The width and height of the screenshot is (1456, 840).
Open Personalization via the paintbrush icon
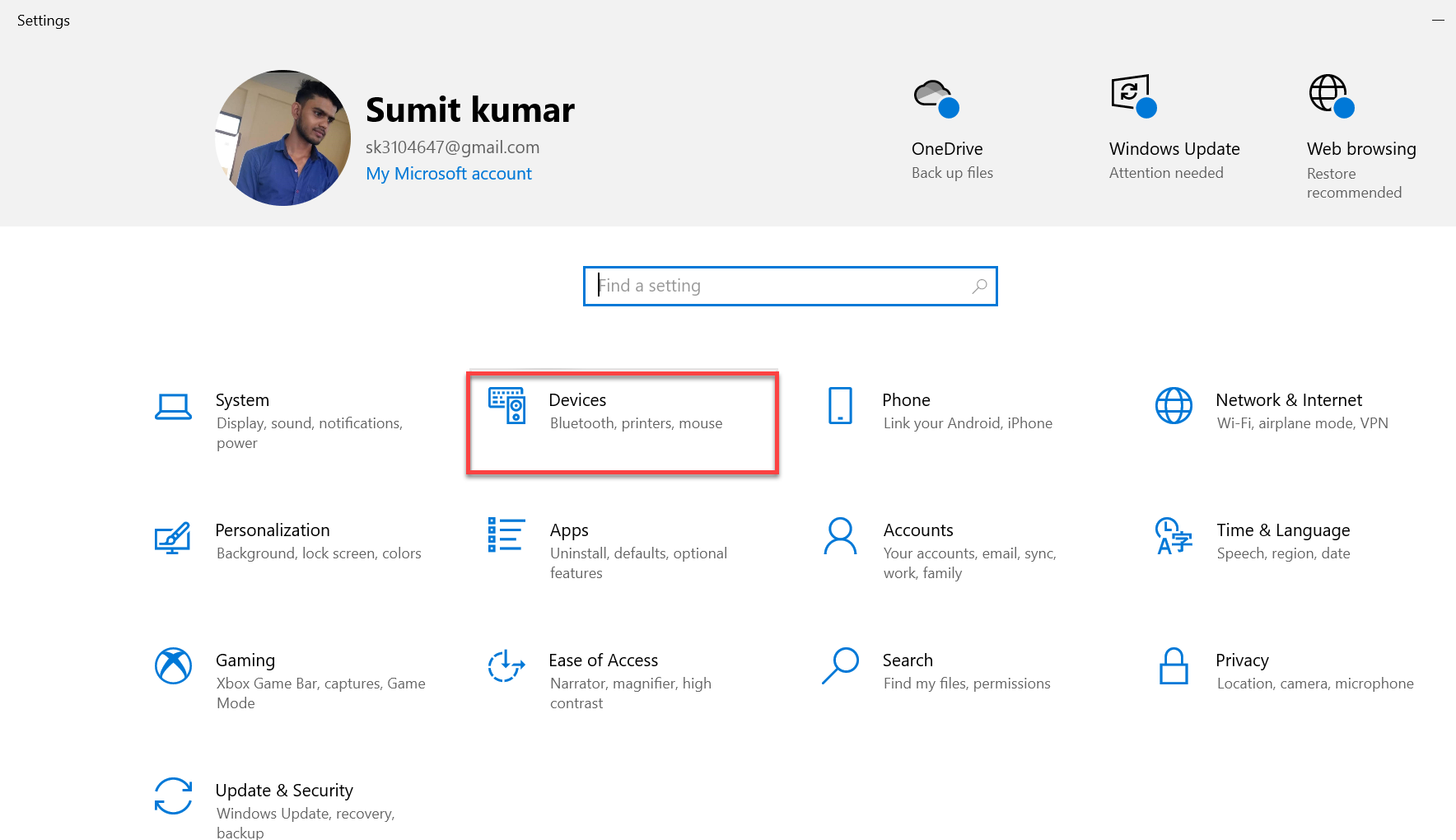pyautogui.click(x=173, y=538)
